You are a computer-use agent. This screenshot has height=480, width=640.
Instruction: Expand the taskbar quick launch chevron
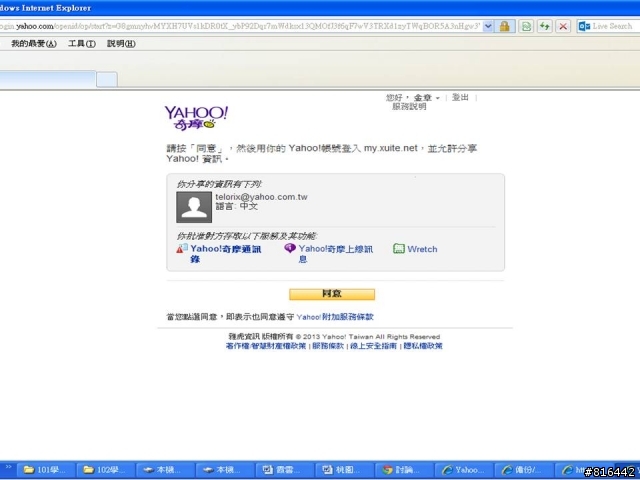[8, 467]
